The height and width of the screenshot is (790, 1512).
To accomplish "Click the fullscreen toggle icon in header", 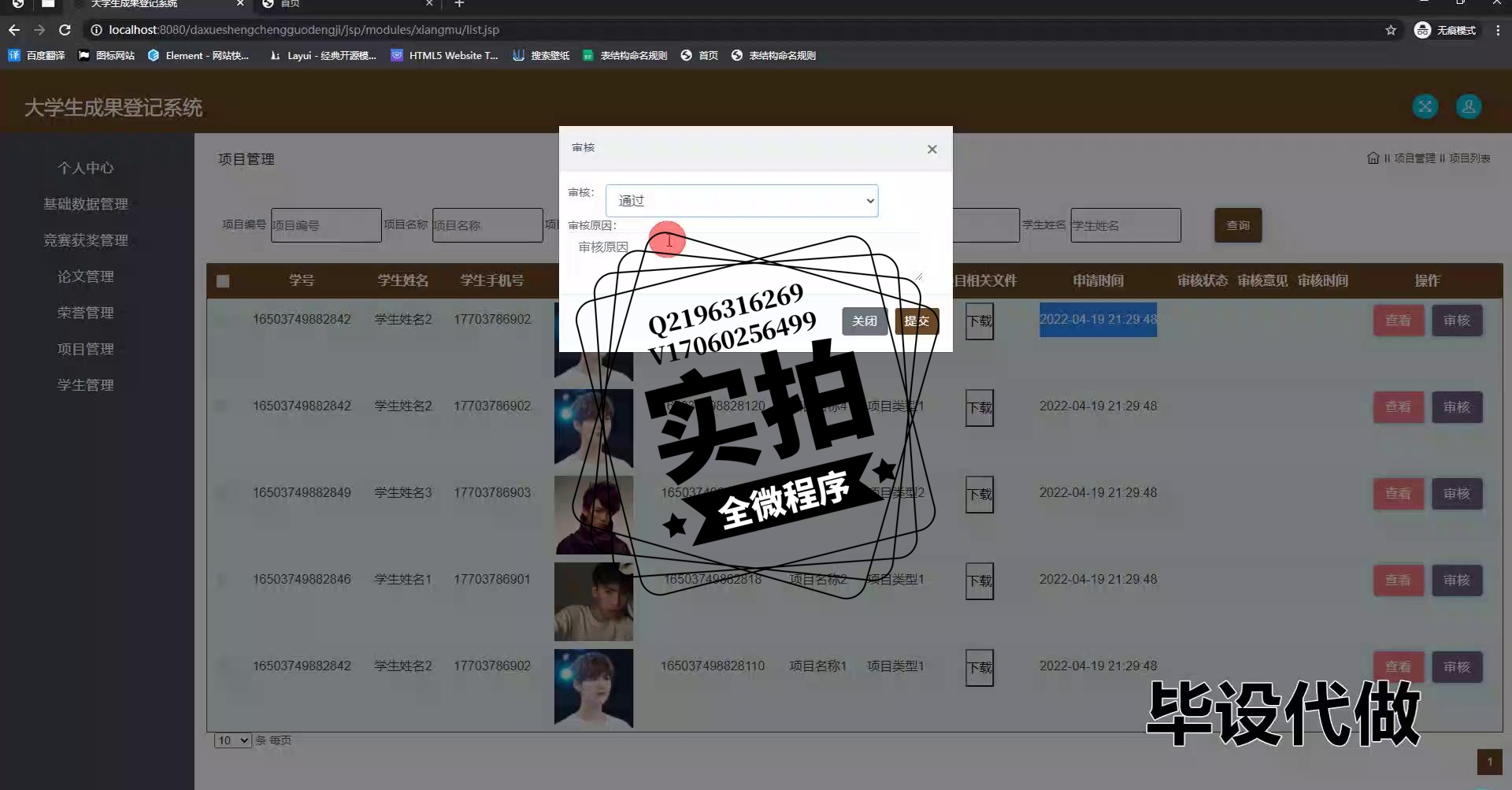I will (1425, 106).
